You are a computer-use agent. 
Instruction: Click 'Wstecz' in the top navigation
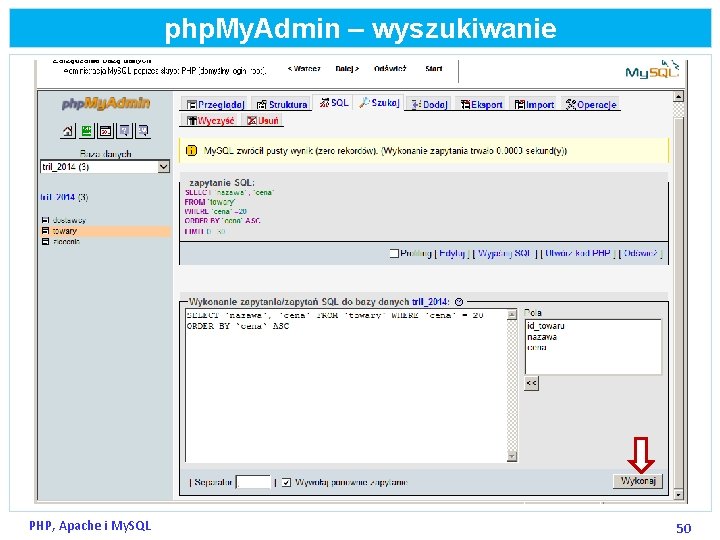coord(304,69)
